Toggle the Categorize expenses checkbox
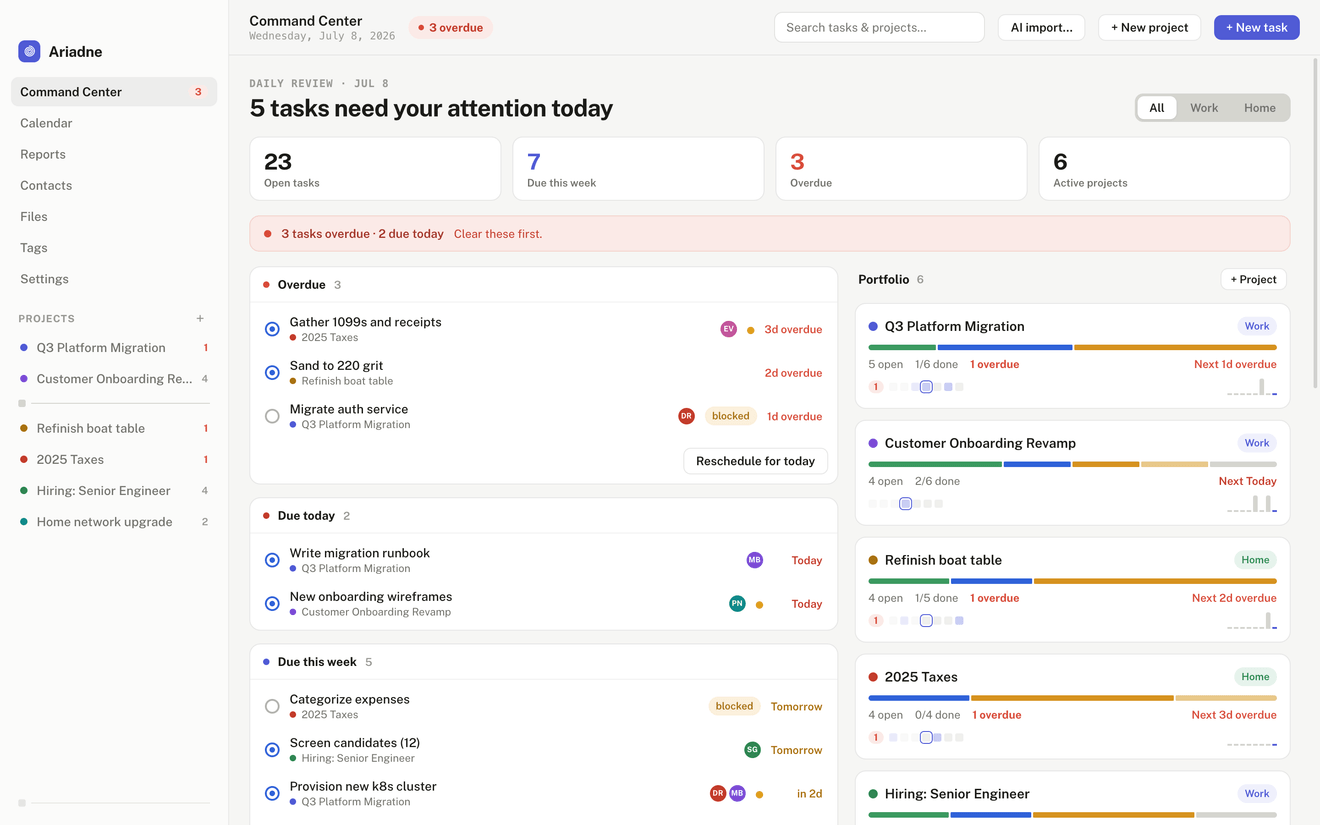 coord(272,706)
